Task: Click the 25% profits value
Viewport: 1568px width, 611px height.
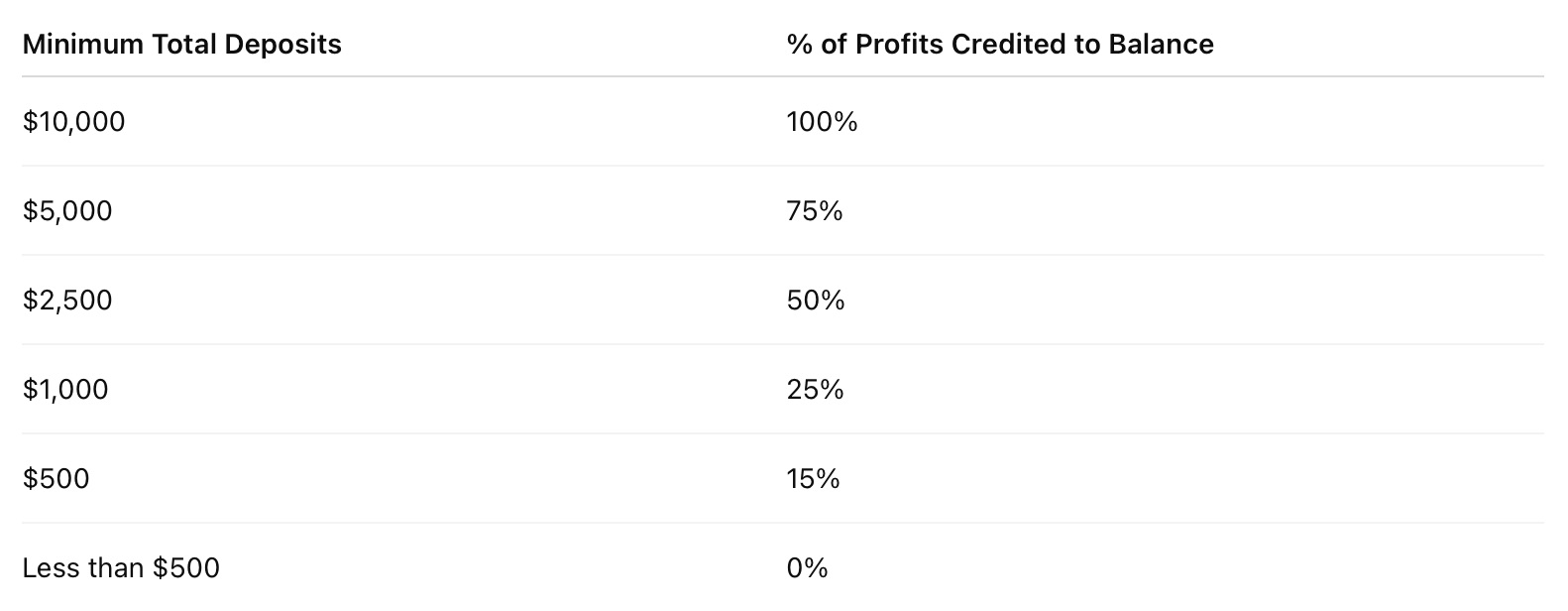Action: pyautogui.click(x=815, y=390)
